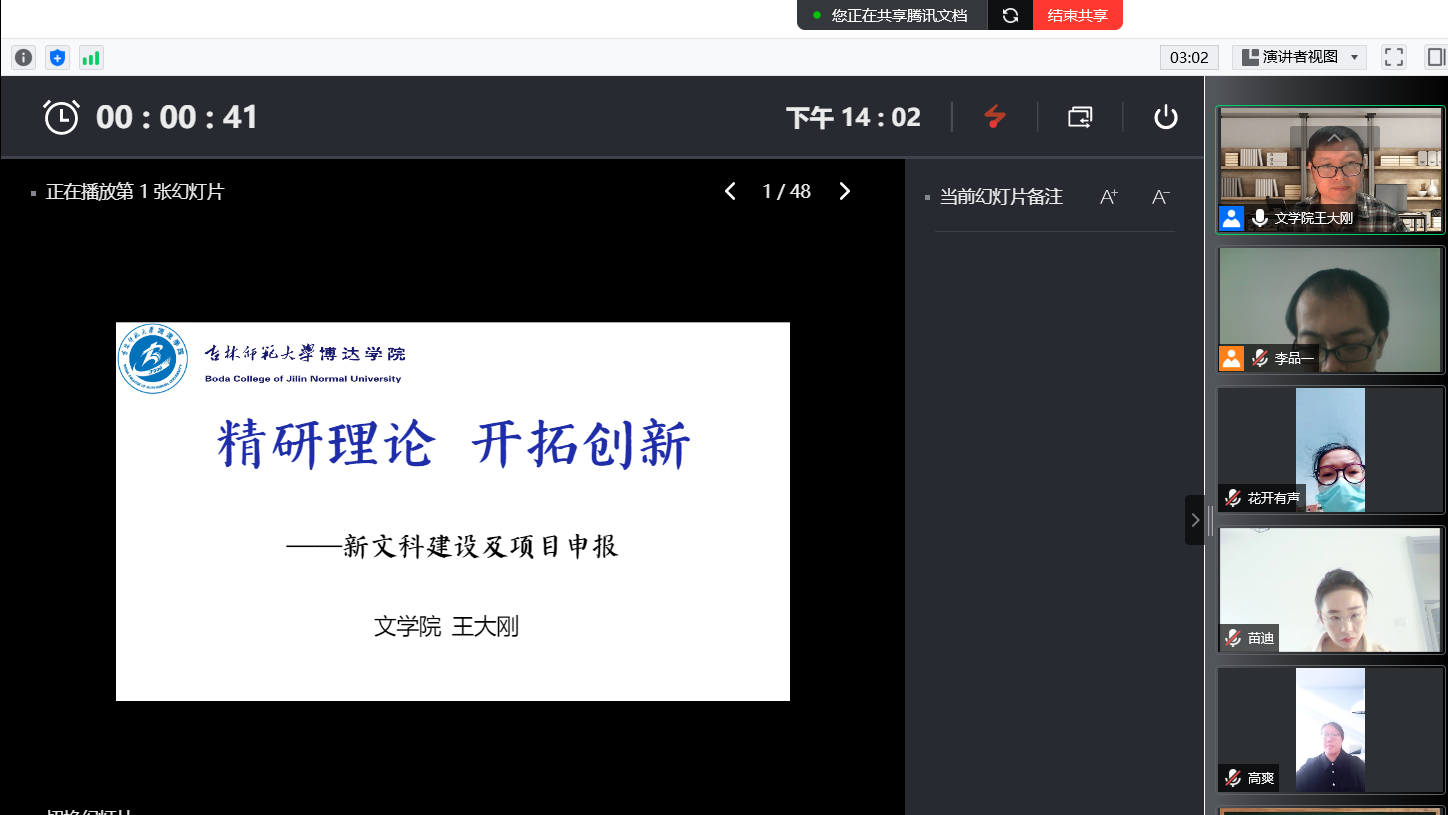
Task: Go to the previous slide arrow
Action: [x=730, y=191]
